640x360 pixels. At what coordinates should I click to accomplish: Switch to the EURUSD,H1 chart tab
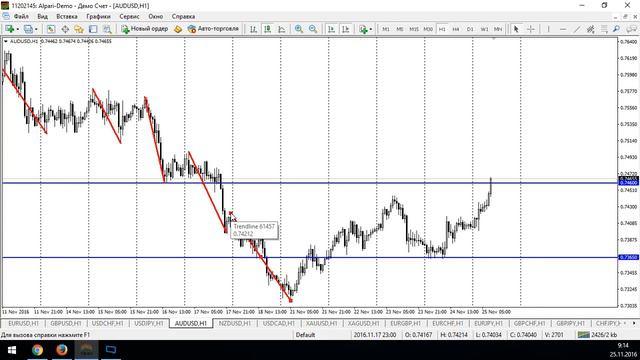pyautogui.click(x=23, y=323)
